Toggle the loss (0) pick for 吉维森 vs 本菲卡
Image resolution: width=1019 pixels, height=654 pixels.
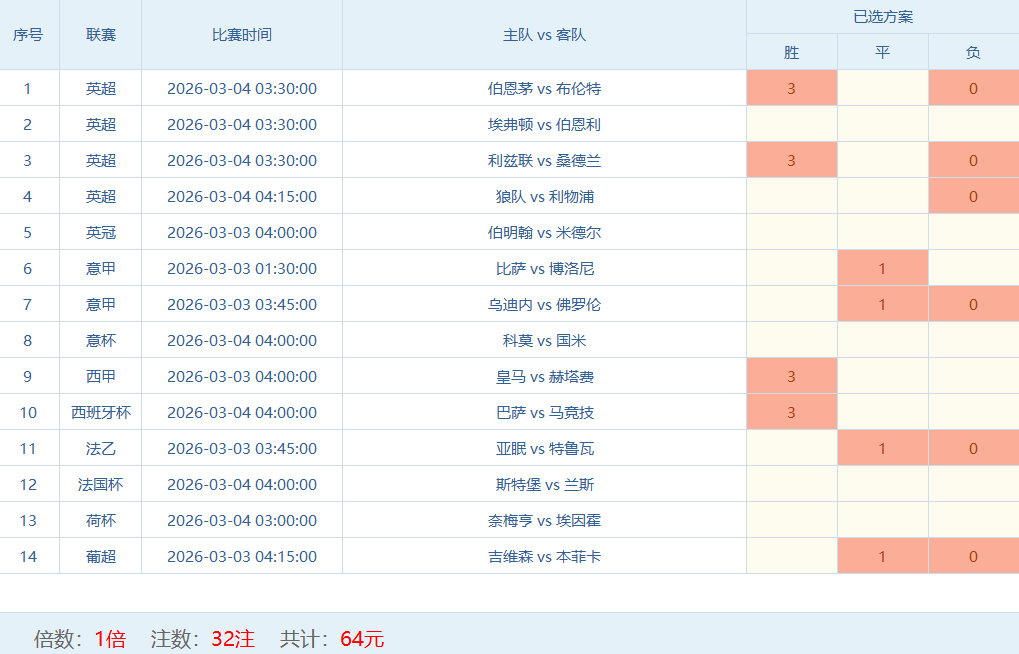pos(973,556)
